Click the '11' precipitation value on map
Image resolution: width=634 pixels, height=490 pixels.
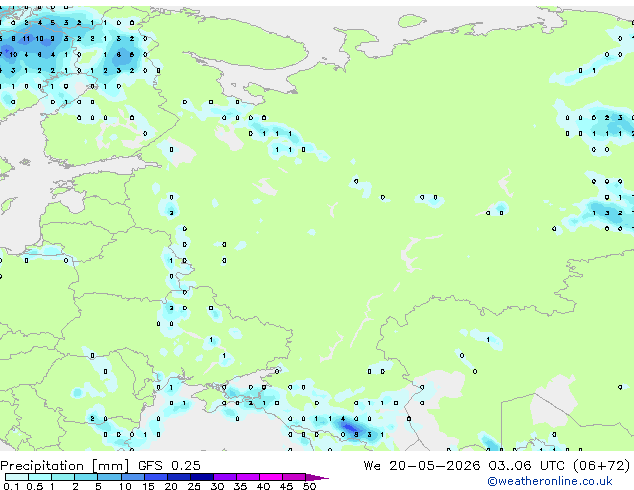coord(26,39)
